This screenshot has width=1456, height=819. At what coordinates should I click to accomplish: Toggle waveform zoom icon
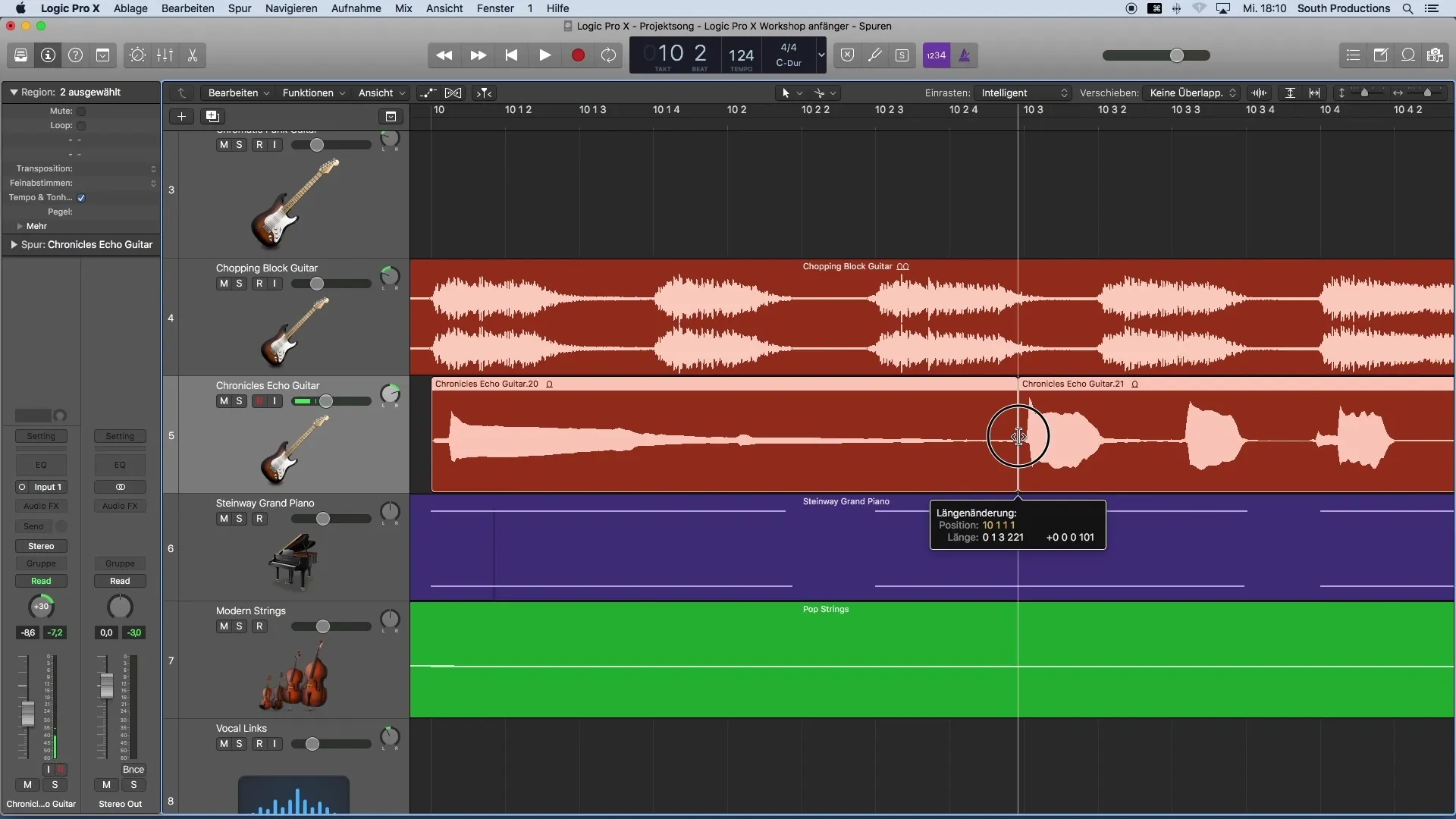1260,93
